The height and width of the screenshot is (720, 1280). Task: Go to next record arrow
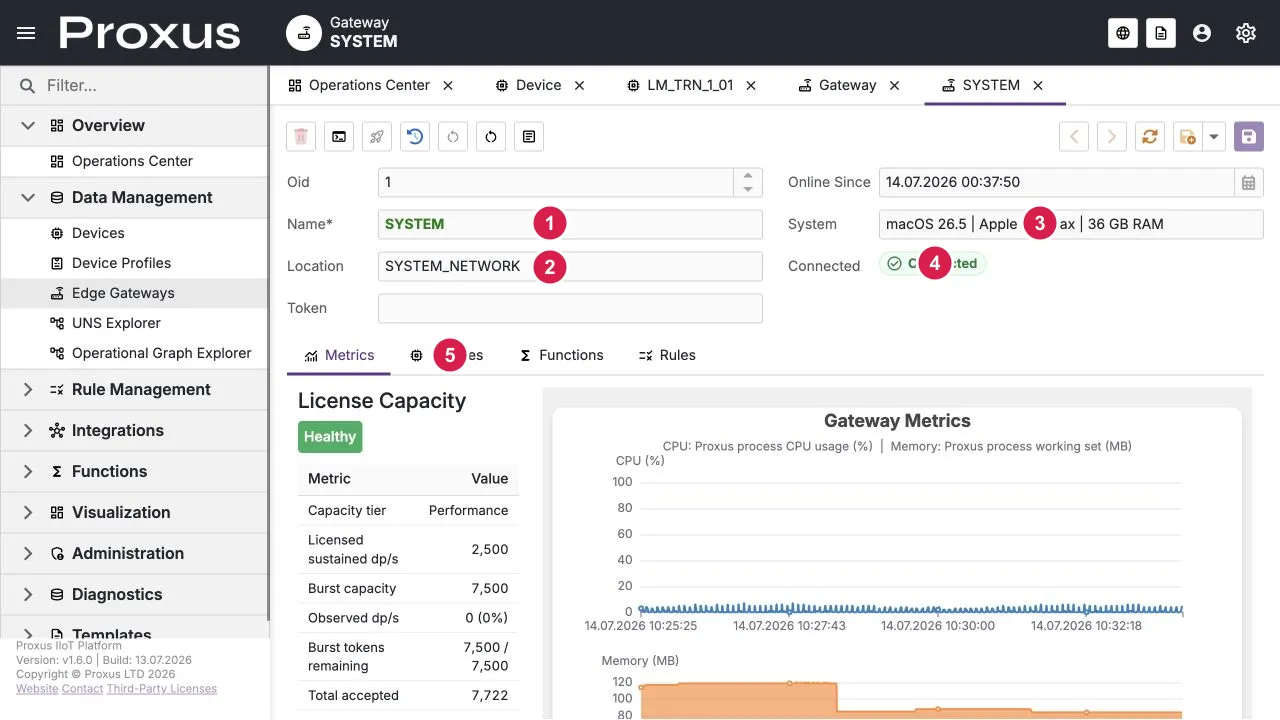tap(1112, 137)
